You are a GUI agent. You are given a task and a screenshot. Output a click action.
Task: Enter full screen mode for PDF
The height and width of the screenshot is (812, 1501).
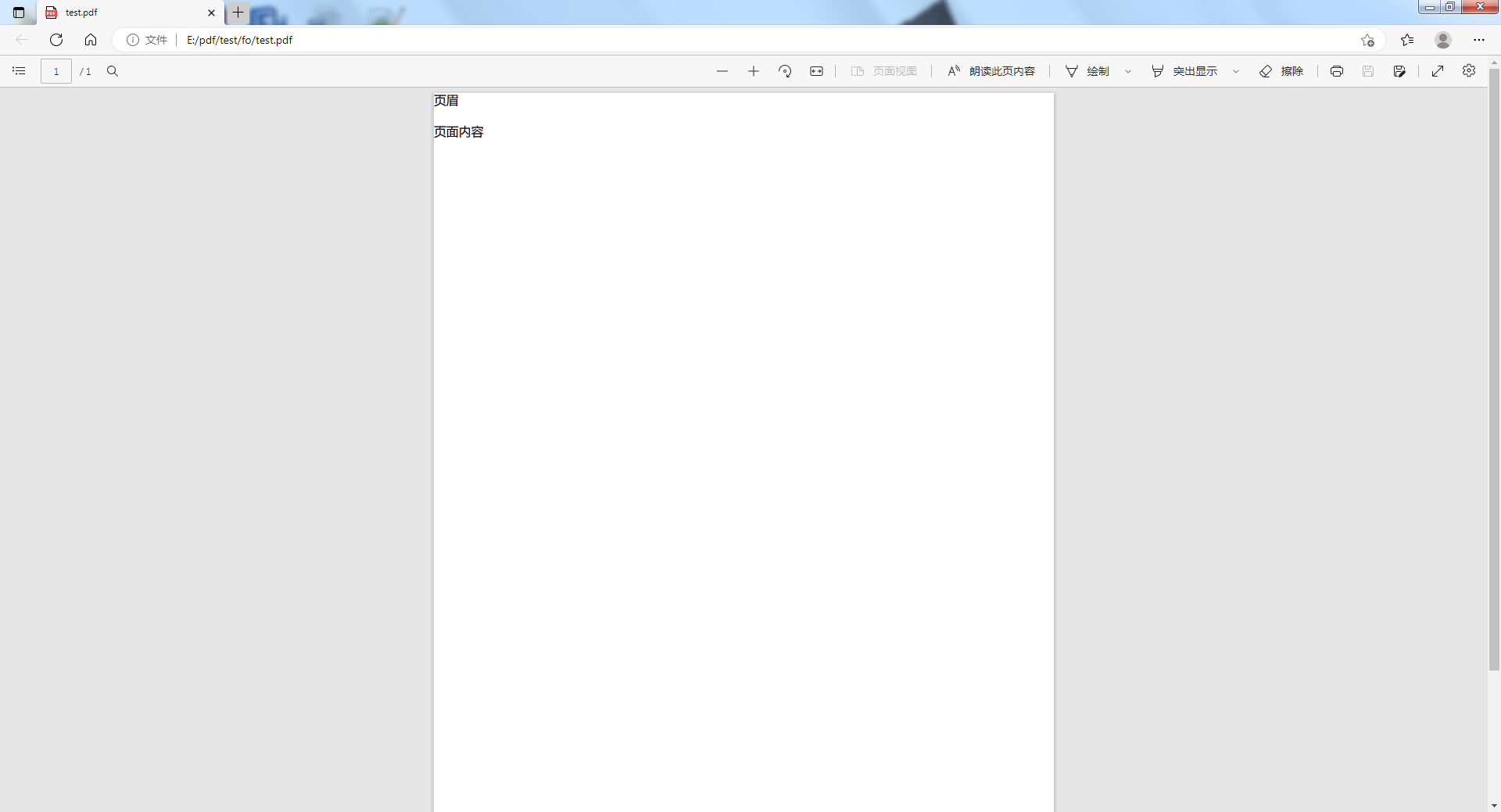1437,71
